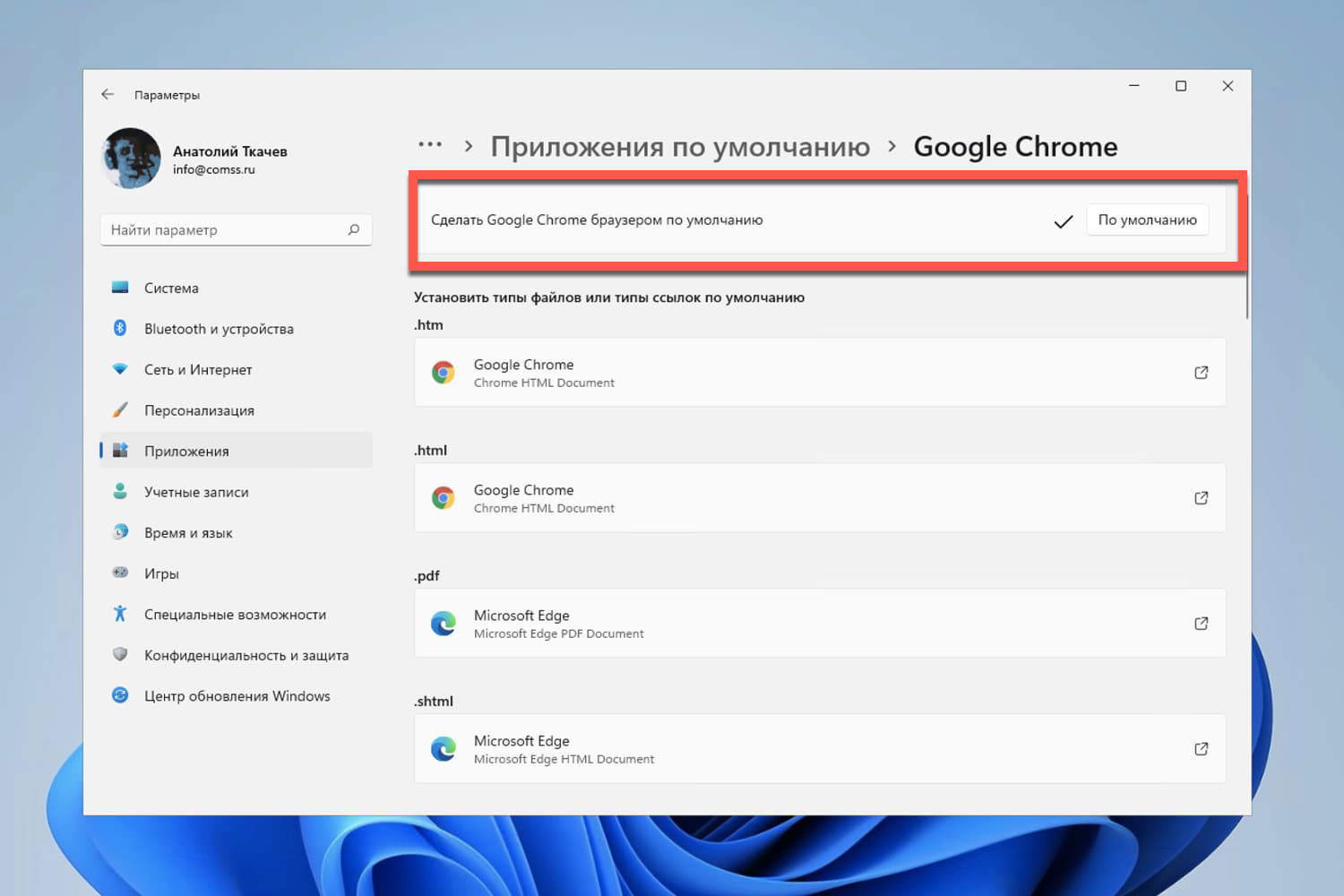The height and width of the screenshot is (896, 1344).
Task: Click the Bluetooth icon in sidebar
Action: [120, 328]
